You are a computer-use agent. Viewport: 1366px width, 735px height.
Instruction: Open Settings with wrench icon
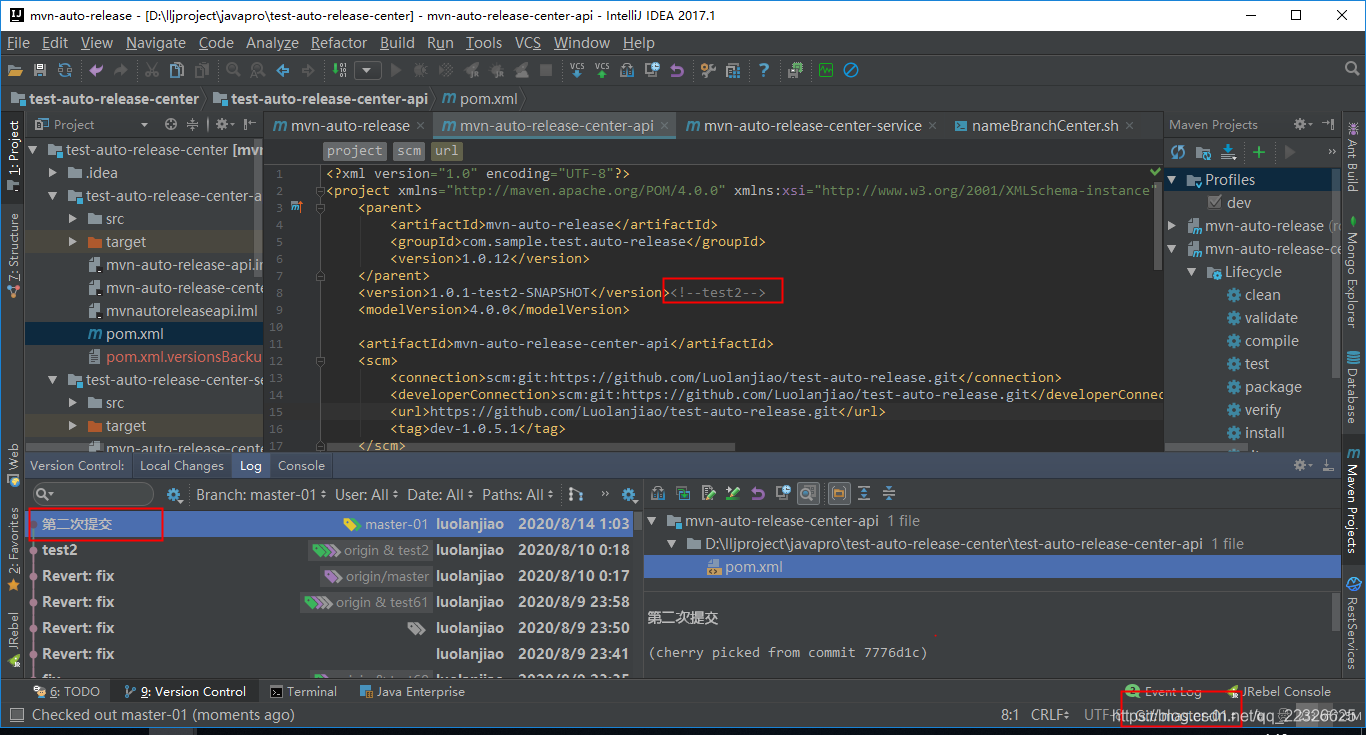click(x=708, y=70)
